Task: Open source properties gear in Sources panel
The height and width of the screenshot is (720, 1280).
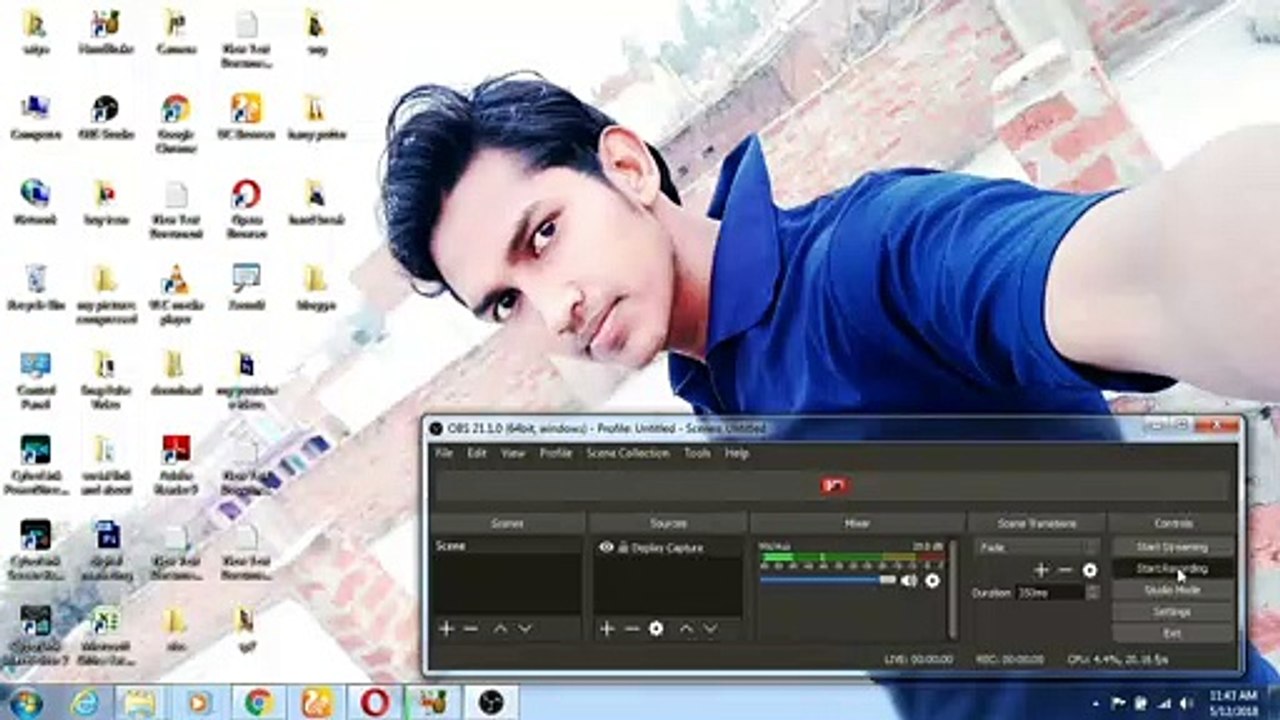Action: 656,628
